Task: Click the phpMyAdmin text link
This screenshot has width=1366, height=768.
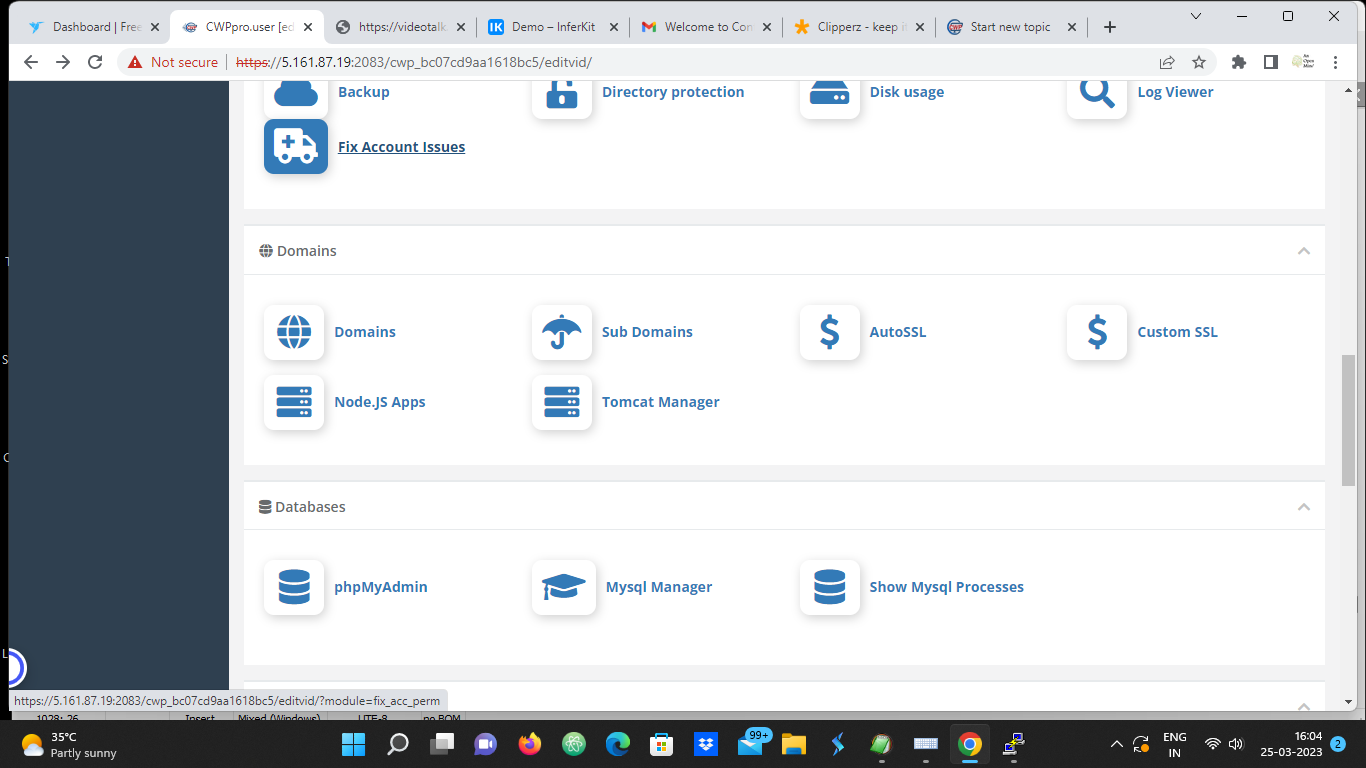Action: (381, 587)
